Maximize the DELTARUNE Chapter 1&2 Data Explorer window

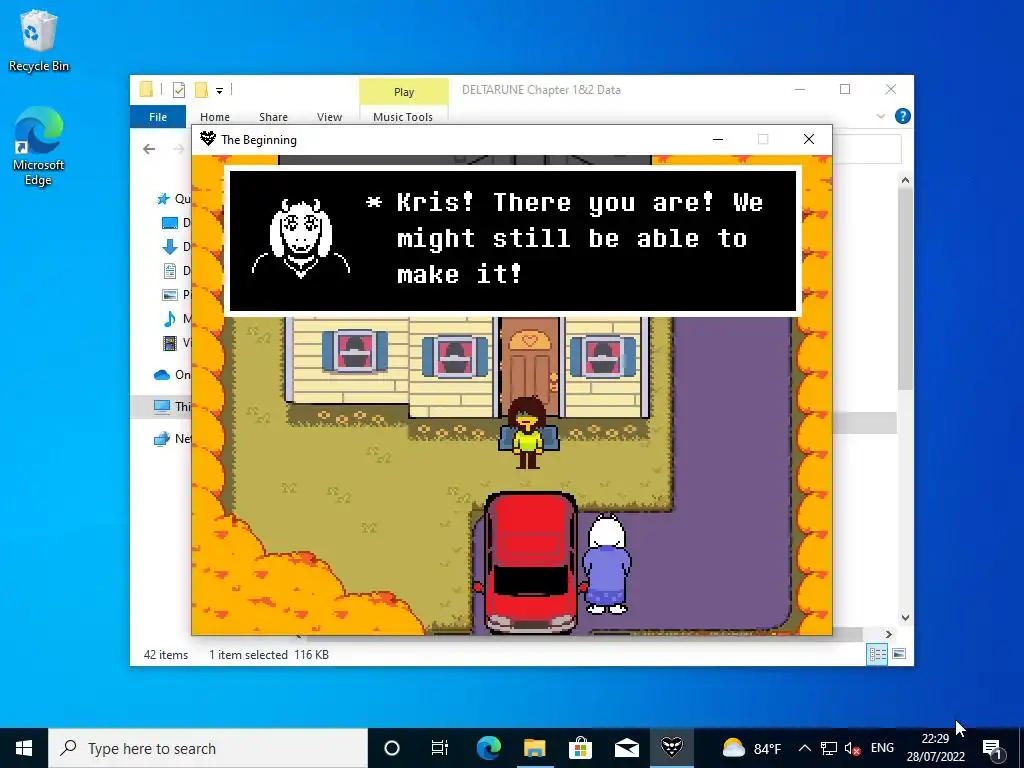(845, 89)
